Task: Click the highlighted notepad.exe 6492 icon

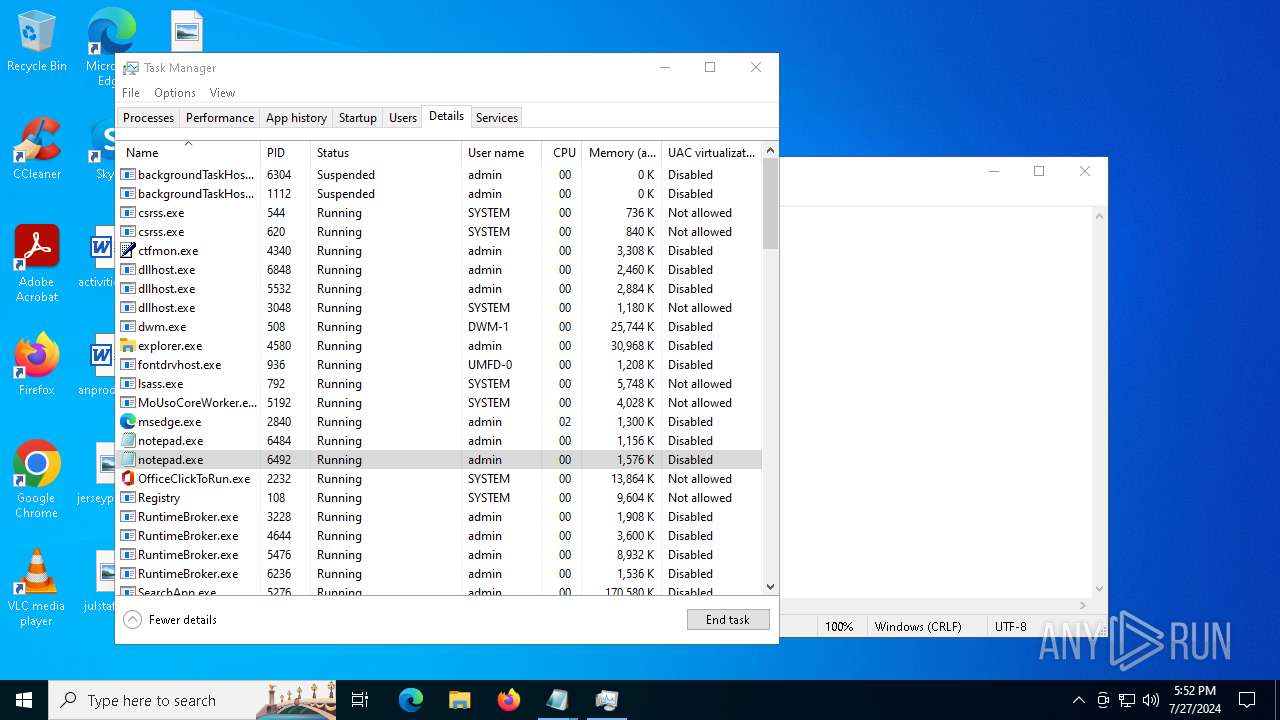Action: [128, 460]
